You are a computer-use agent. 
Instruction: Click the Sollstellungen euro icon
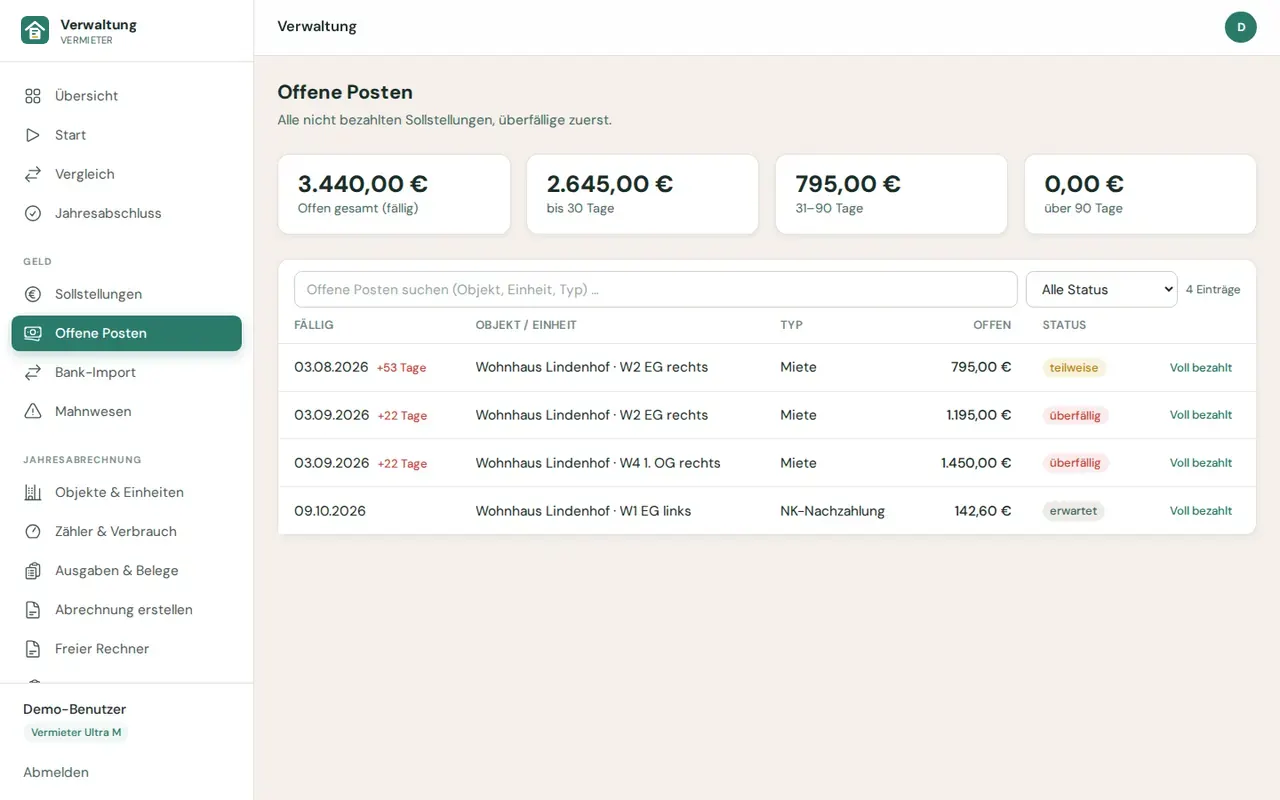[33, 294]
